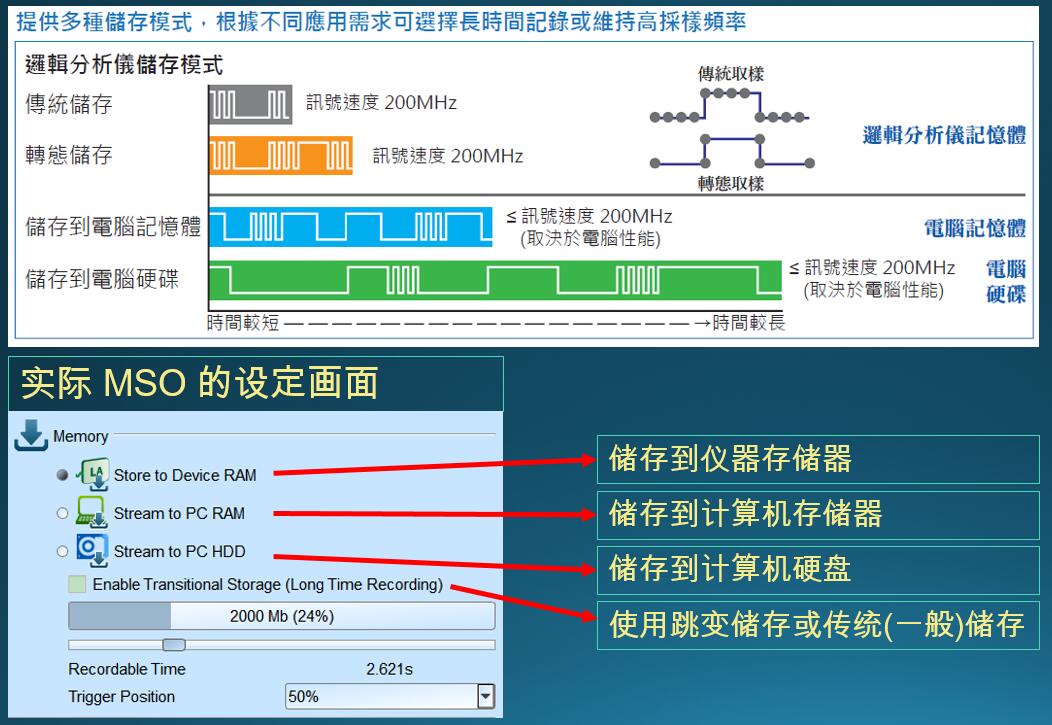The width and height of the screenshot is (1052, 725).
Task: Click the Stream to PC HDD label
Action: (179, 551)
